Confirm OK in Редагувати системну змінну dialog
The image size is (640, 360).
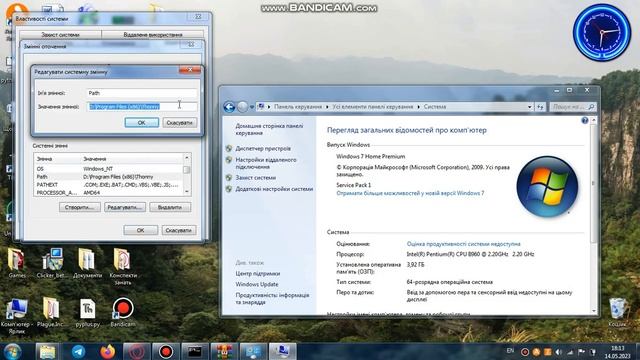point(142,122)
